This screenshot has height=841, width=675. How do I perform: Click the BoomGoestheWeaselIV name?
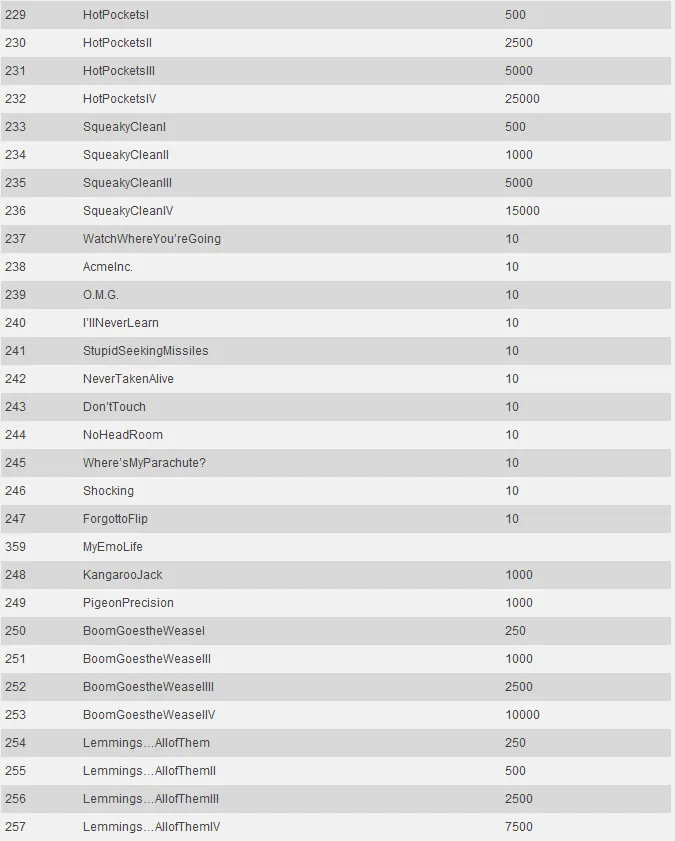(149, 715)
